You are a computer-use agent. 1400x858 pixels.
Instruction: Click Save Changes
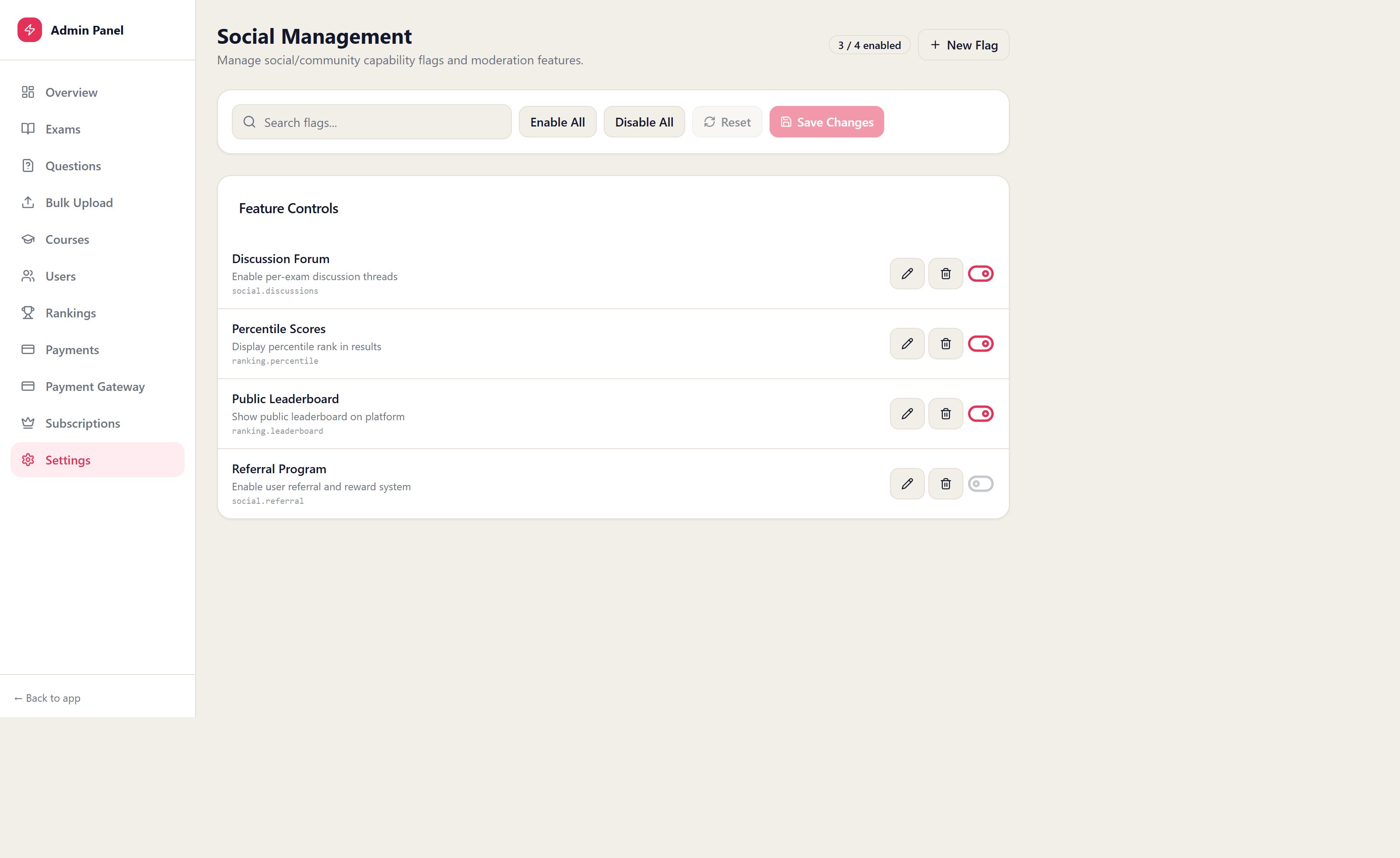coord(826,122)
